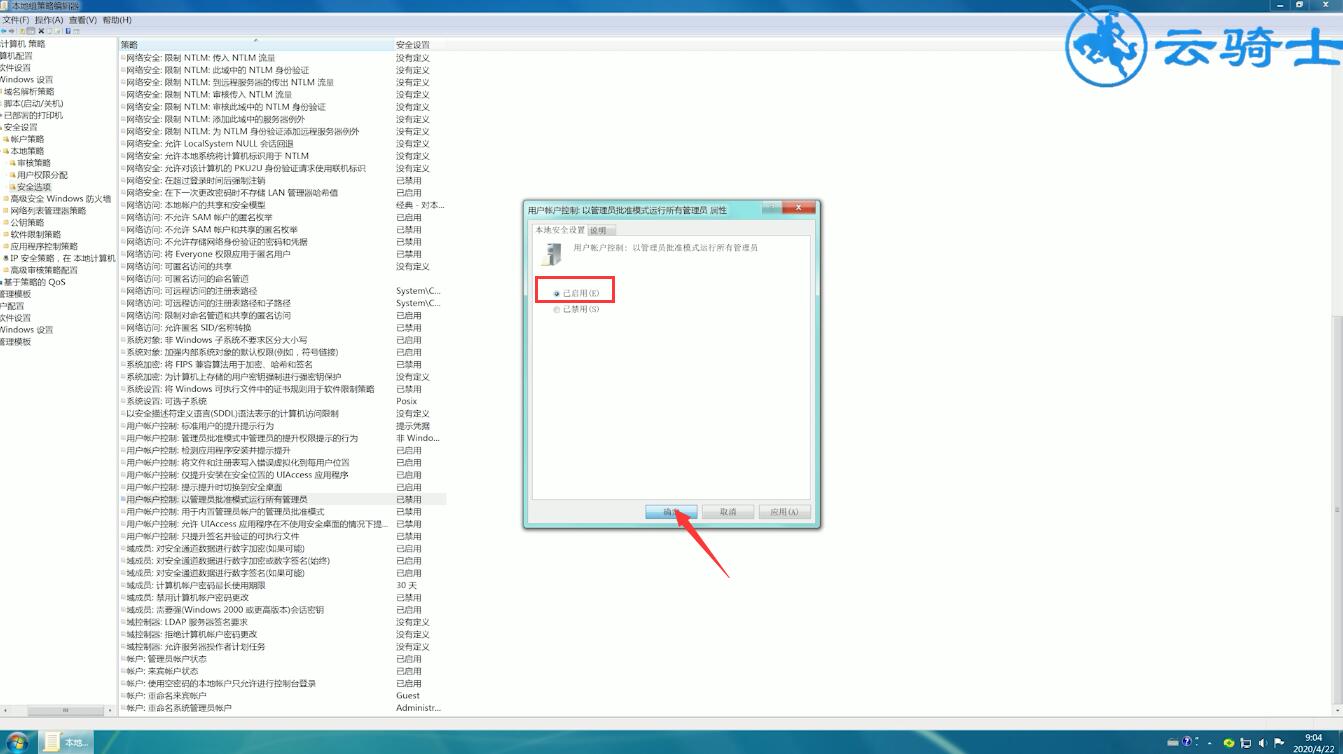
Task: Select the 已禁用(S) radio button
Action: point(557,310)
